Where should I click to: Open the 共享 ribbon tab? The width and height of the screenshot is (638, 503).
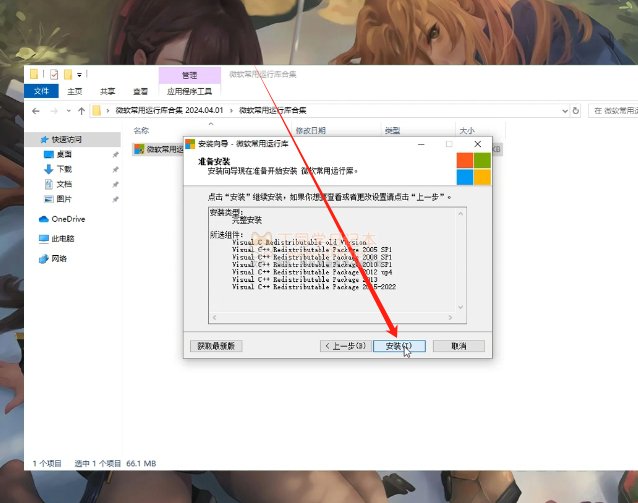[x=107, y=92]
